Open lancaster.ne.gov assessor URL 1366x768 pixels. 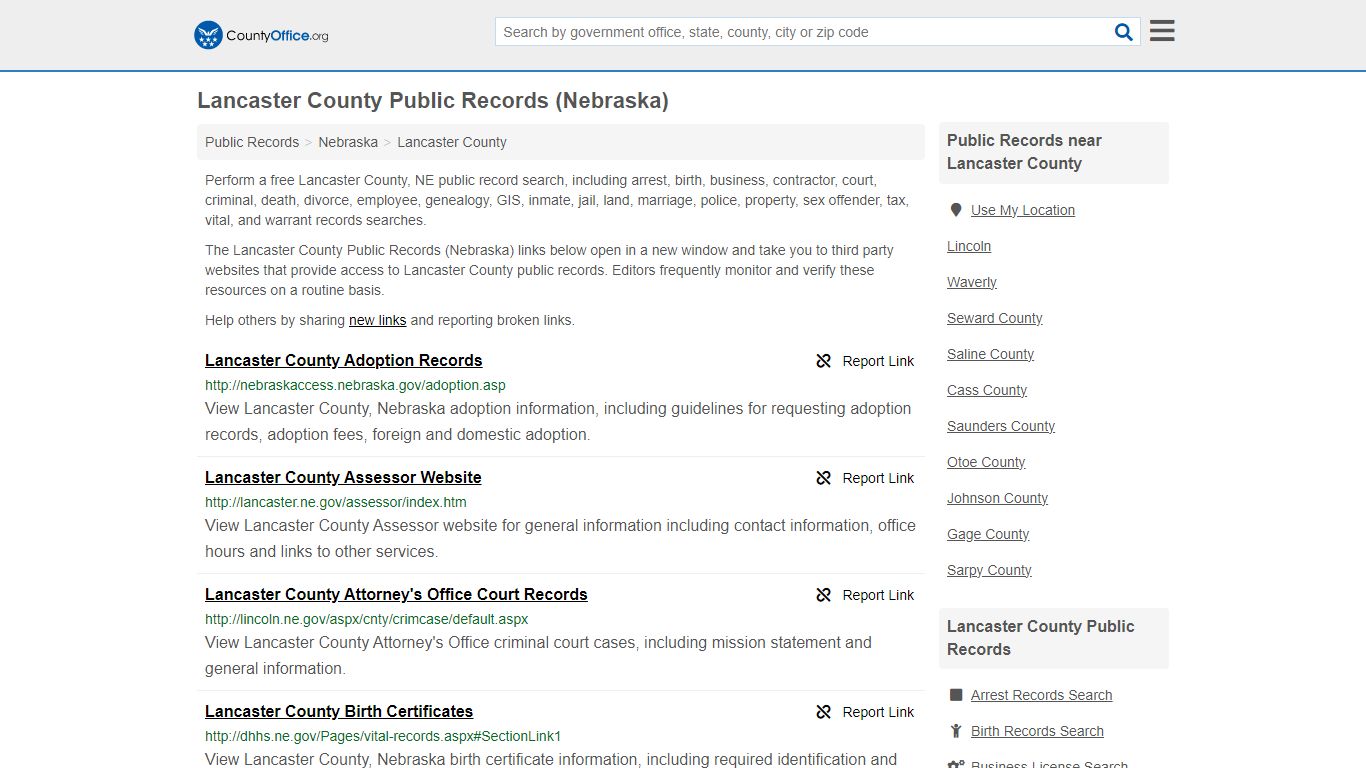point(336,502)
